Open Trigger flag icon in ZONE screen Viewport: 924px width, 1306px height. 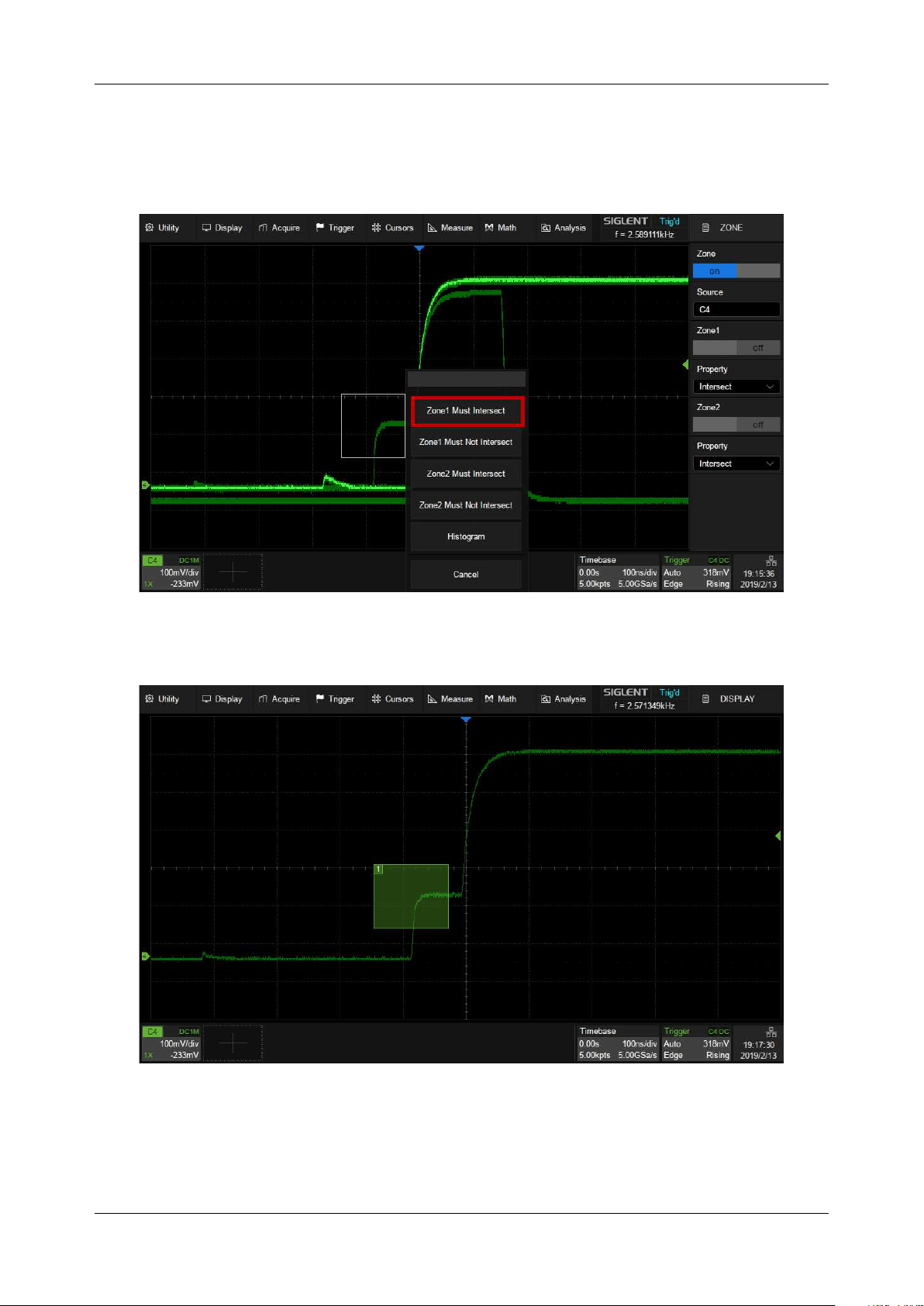tap(320, 228)
